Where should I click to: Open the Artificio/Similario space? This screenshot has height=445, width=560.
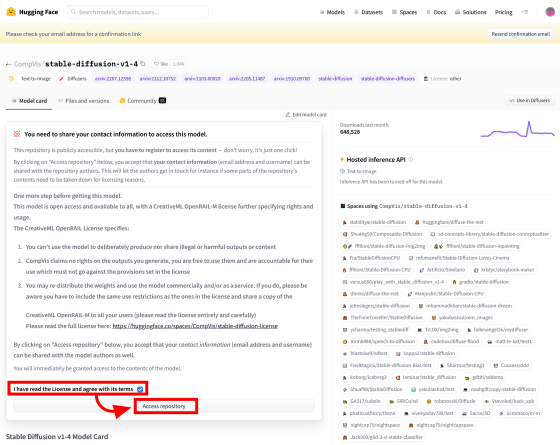(442, 270)
